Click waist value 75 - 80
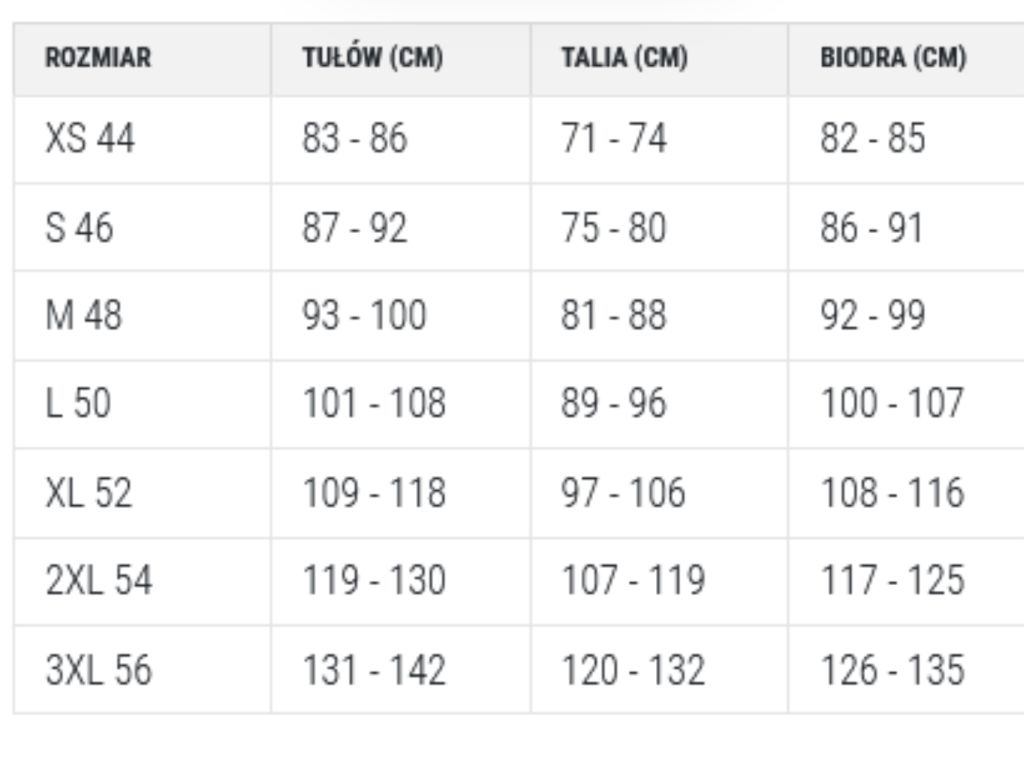 pyautogui.click(x=614, y=228)
